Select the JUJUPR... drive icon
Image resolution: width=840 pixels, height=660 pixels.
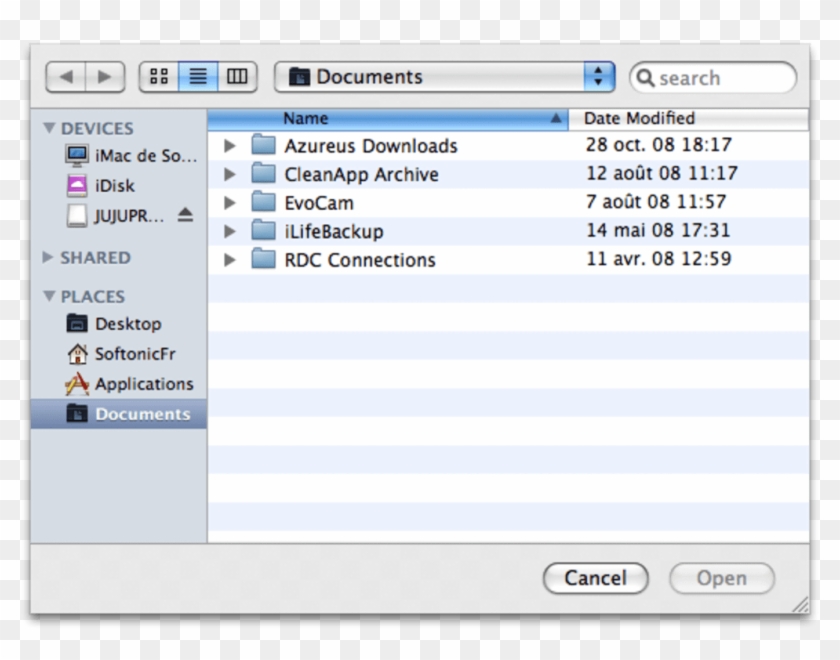click(x=77, y=215)
